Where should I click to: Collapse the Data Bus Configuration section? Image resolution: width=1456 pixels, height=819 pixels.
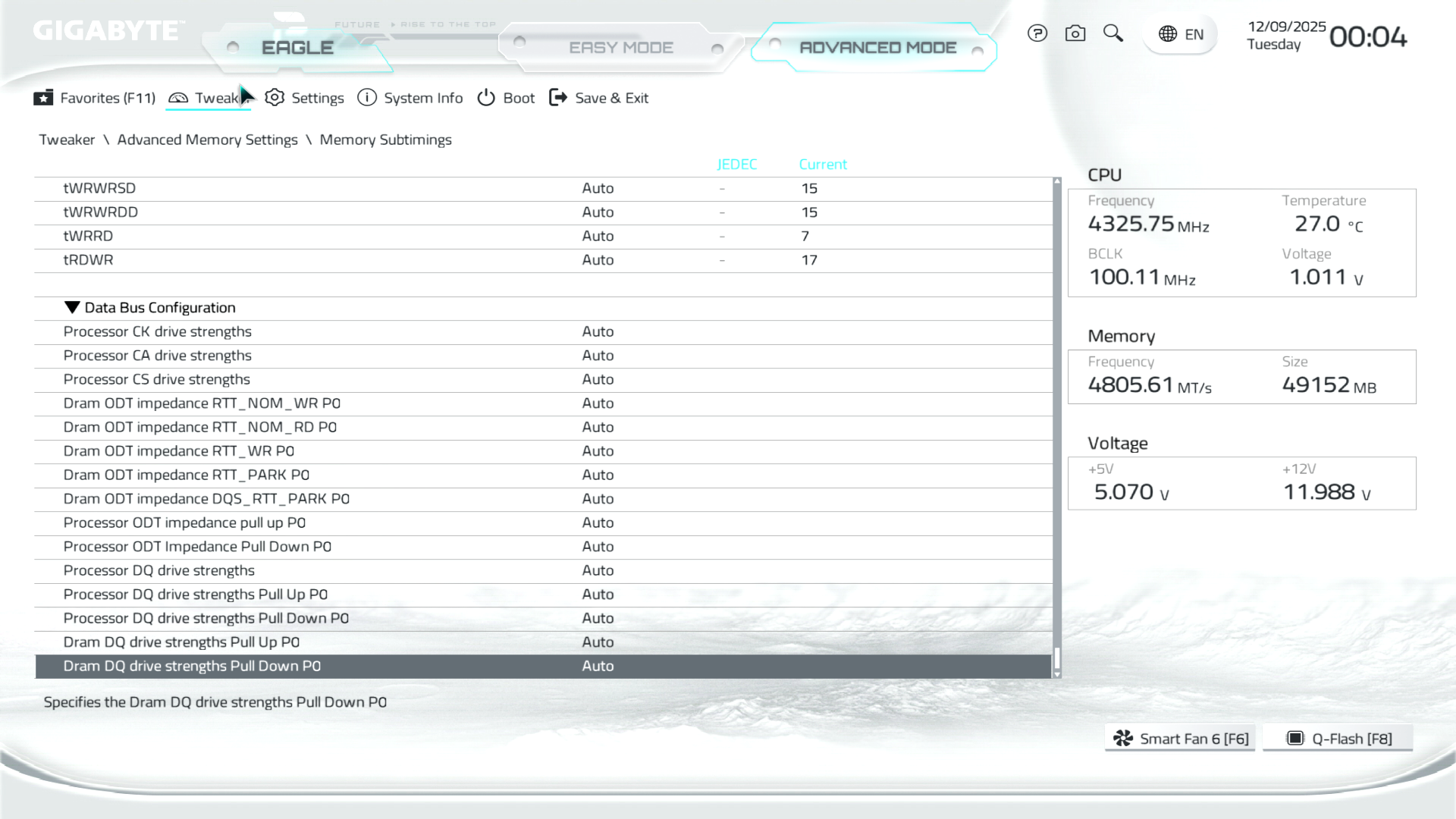pos(73,307)
